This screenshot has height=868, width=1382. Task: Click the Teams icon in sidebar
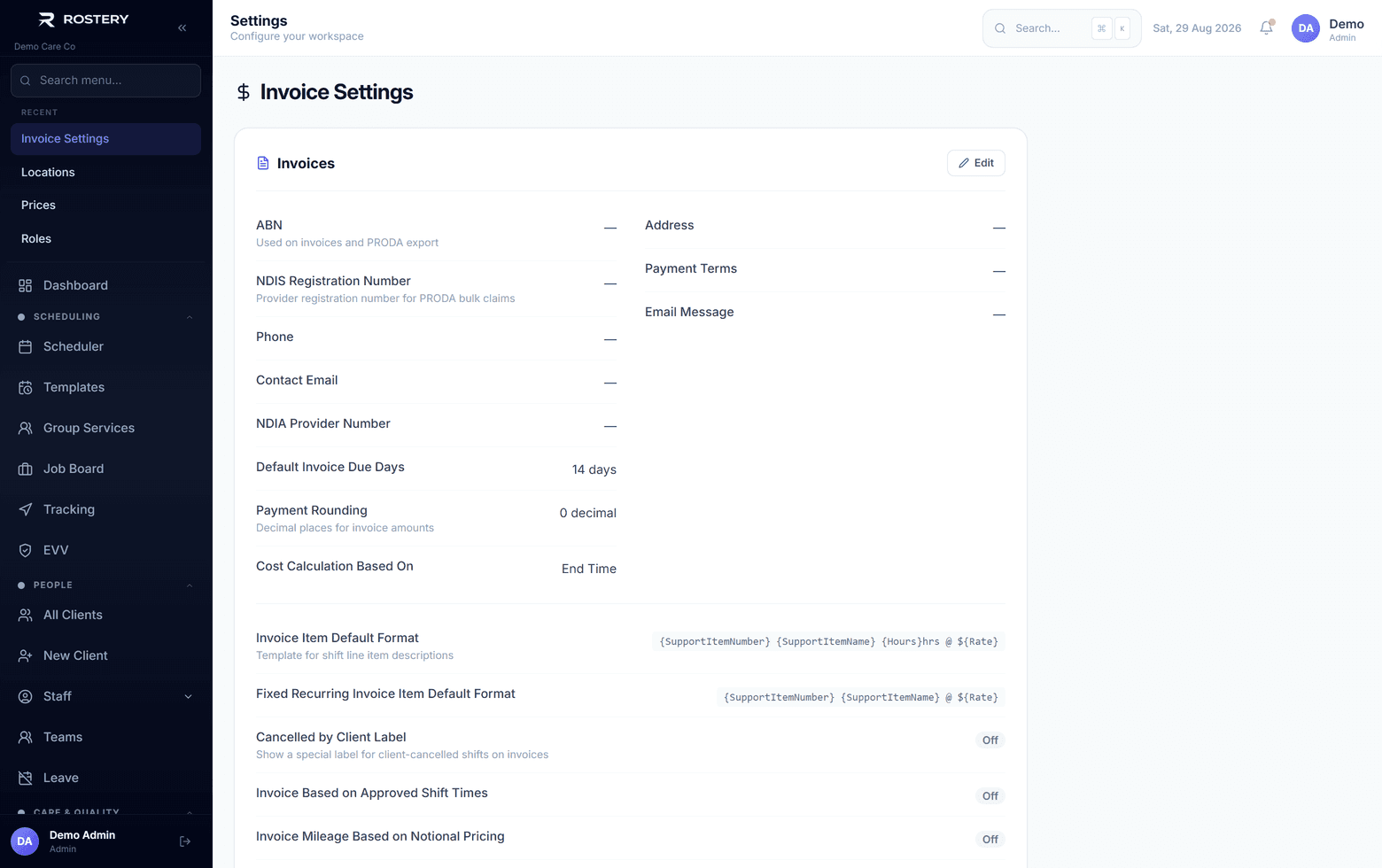coord(26,737)
